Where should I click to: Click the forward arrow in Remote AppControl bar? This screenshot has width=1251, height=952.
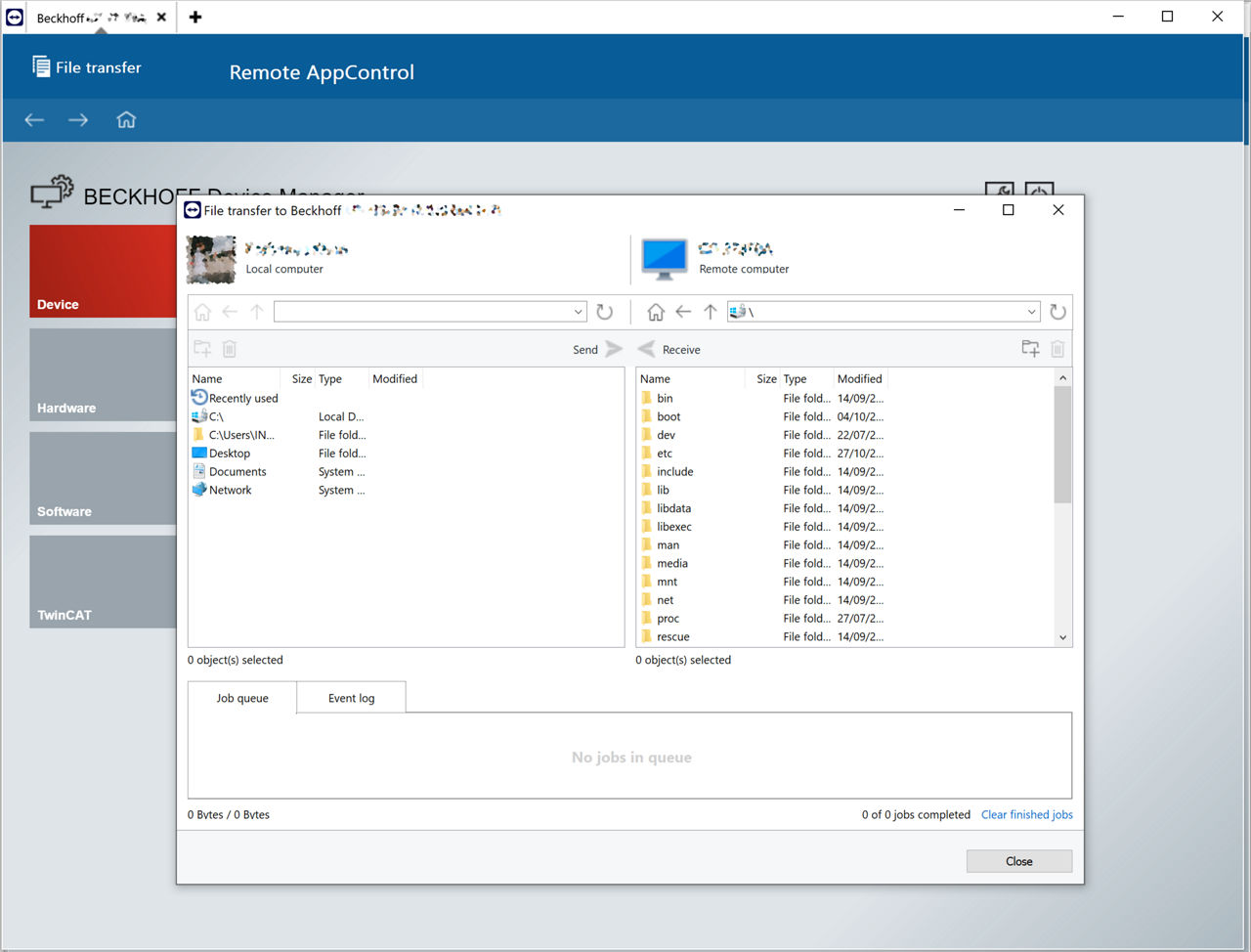(x=78, y=120)
